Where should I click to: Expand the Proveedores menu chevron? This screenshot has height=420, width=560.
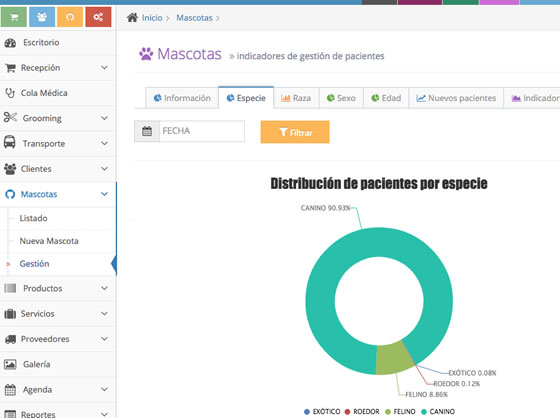pos(104,339)
